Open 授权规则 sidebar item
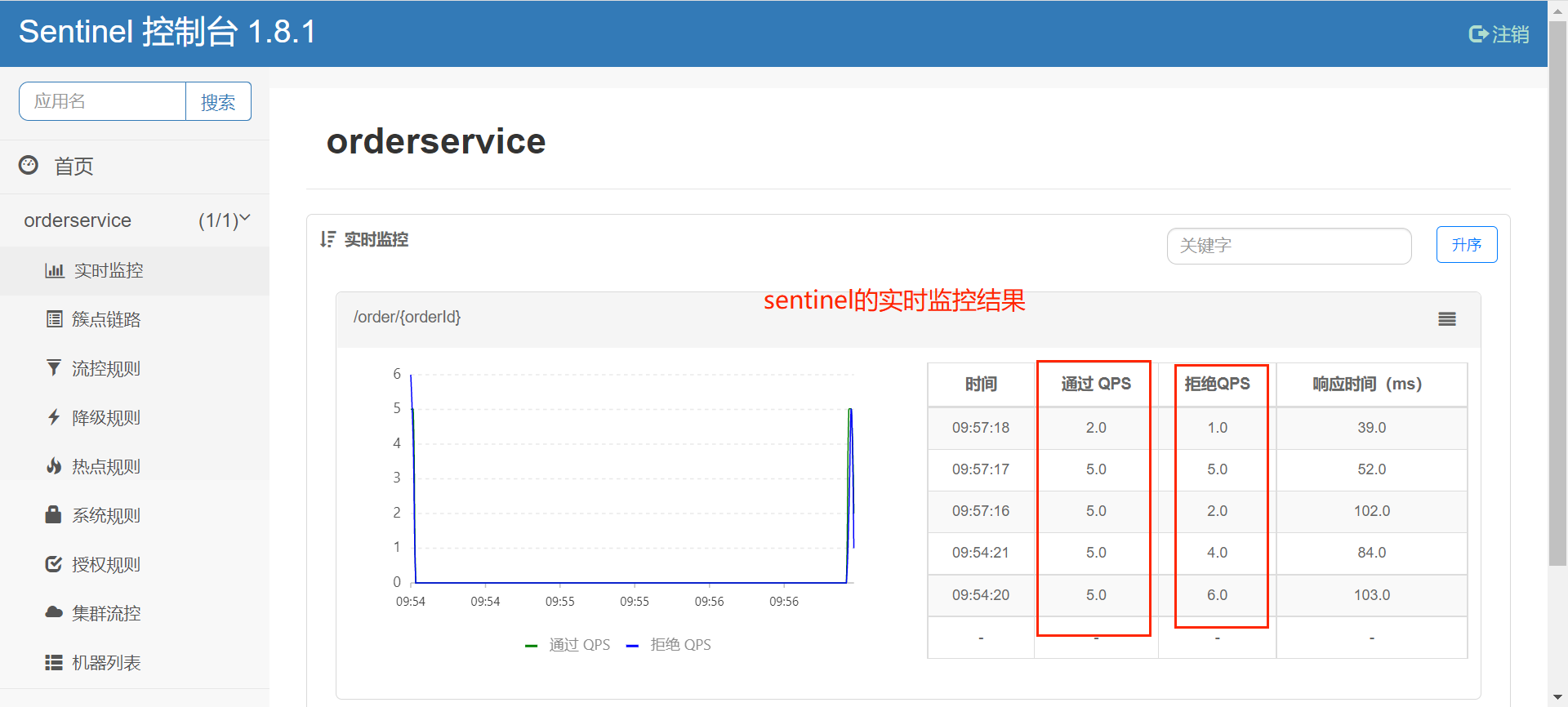This screenshot has width=1568, height=707. click(135, 564)
